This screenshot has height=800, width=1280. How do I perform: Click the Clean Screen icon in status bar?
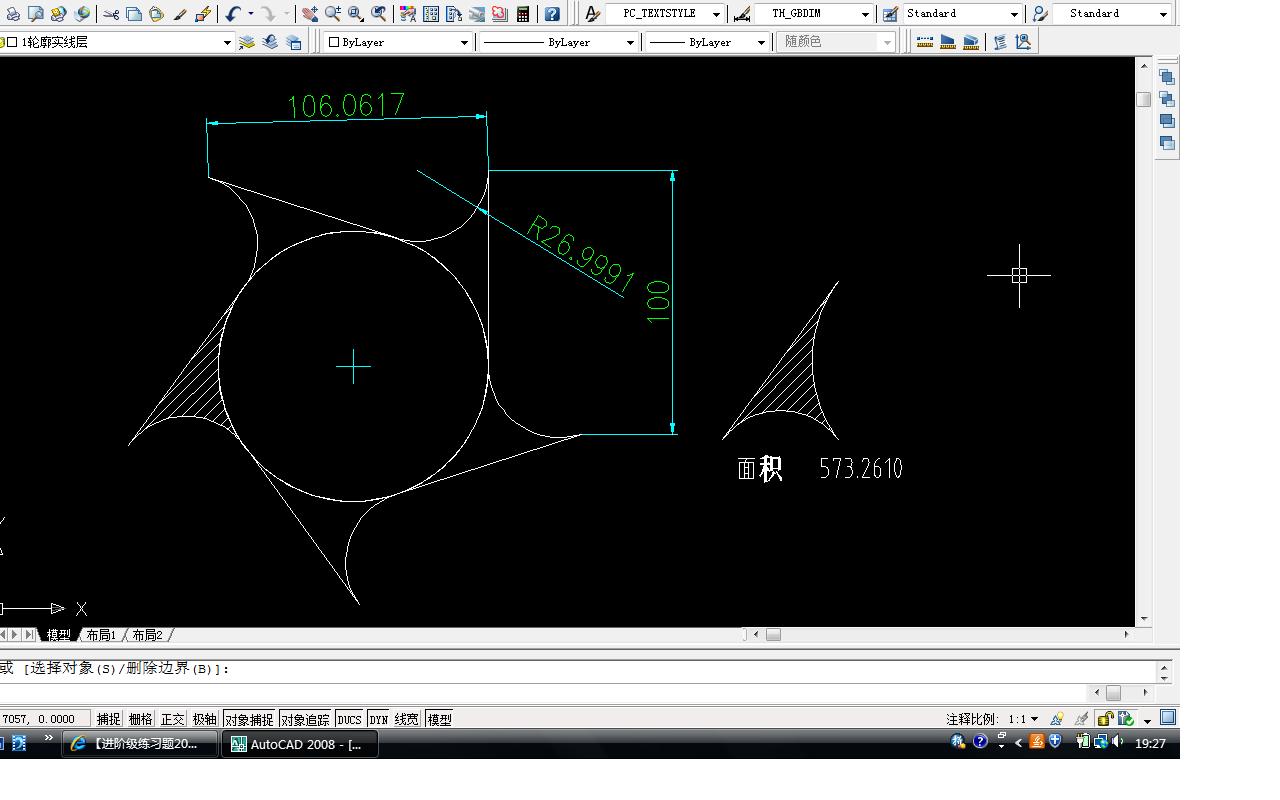[1168, 717]
